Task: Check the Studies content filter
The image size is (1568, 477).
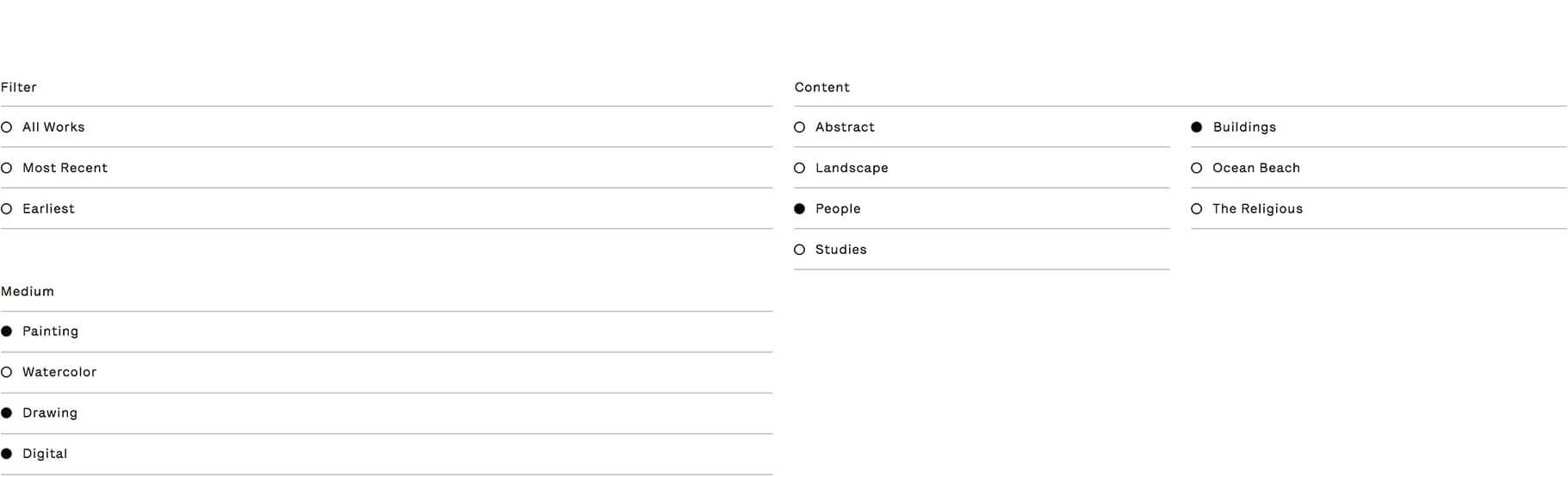Action: (x=840, y=250)
